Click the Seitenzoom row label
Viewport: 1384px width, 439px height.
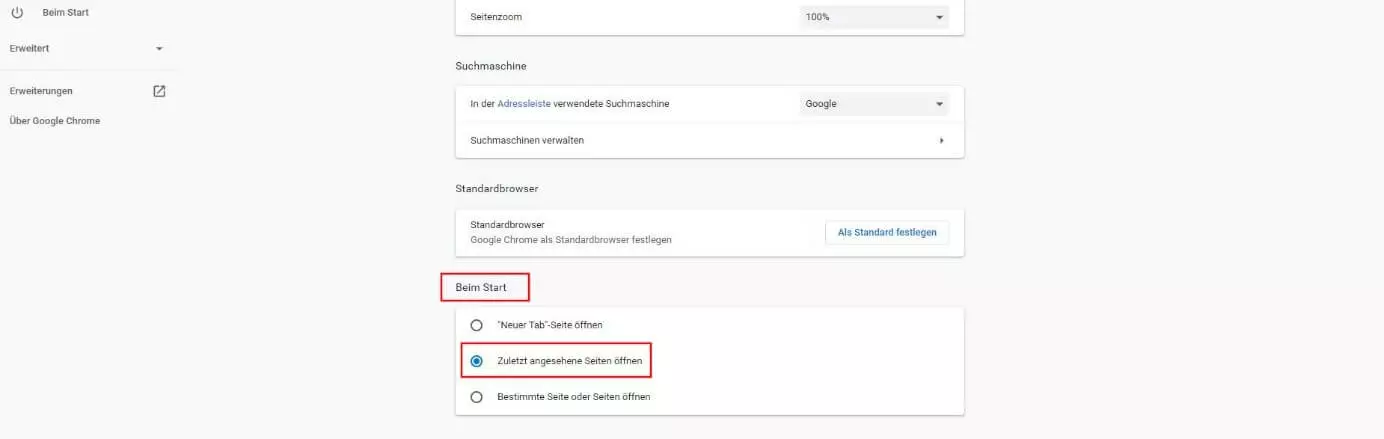(x=496, y=17)
